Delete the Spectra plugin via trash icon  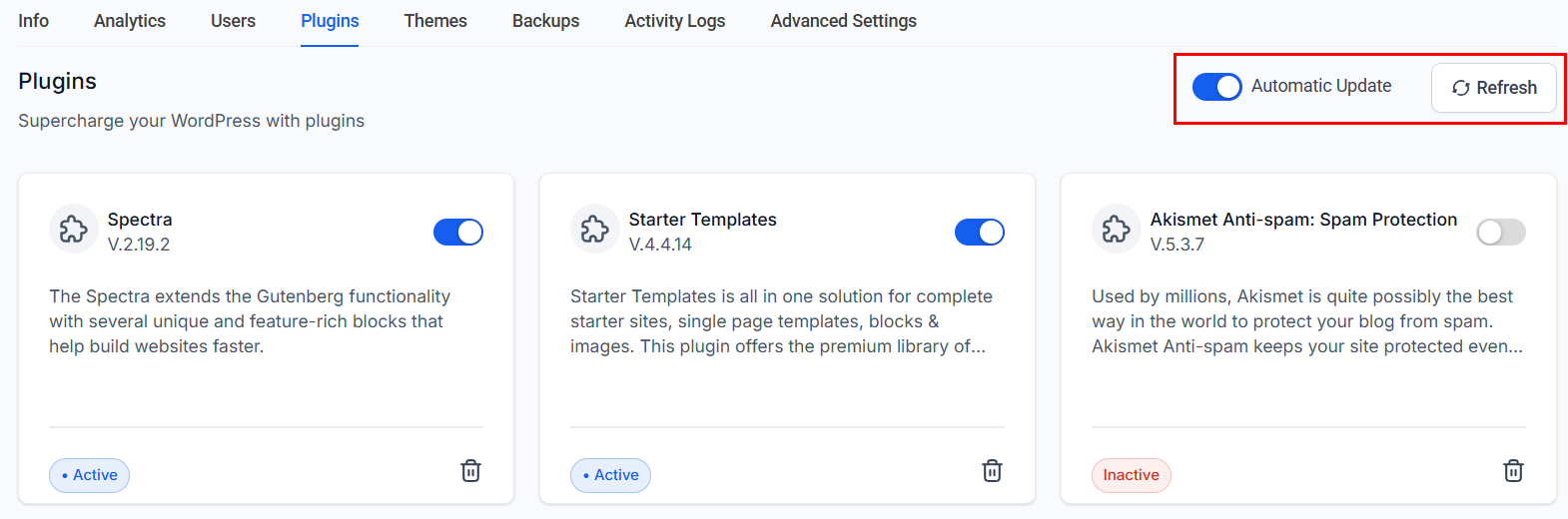(470, 471)
